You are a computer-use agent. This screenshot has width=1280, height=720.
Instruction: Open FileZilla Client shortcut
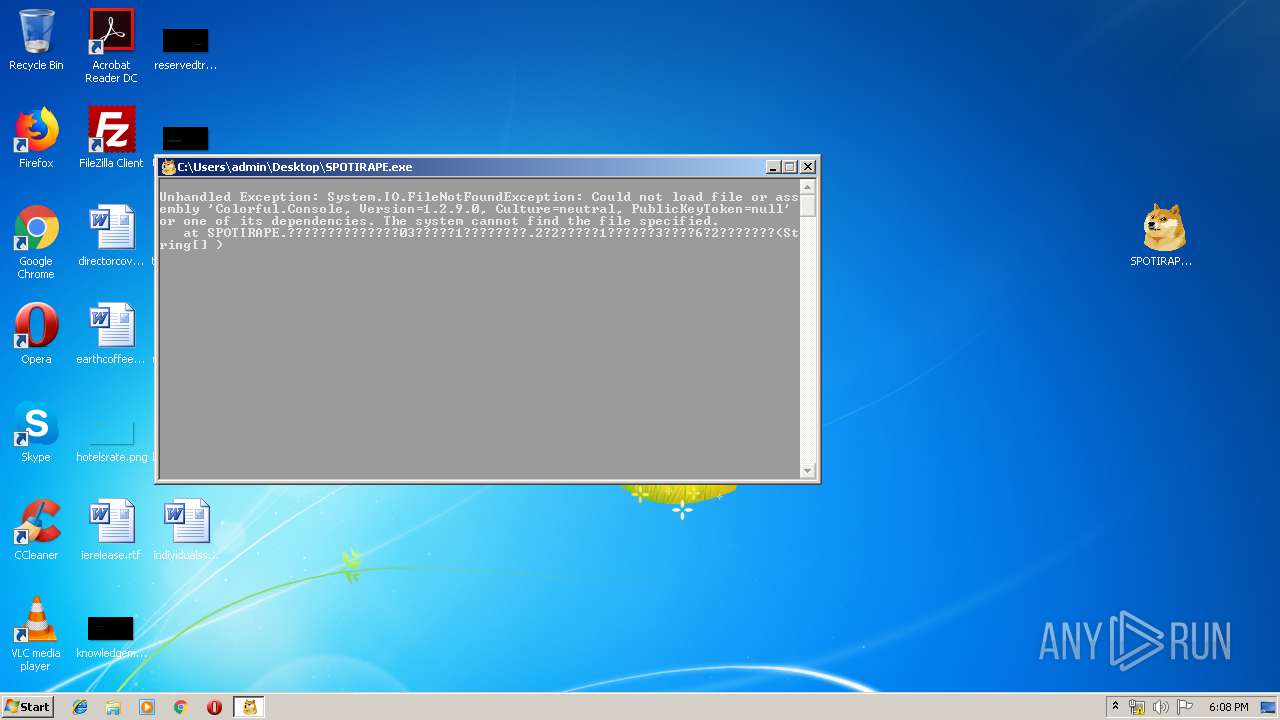(111, 138)
